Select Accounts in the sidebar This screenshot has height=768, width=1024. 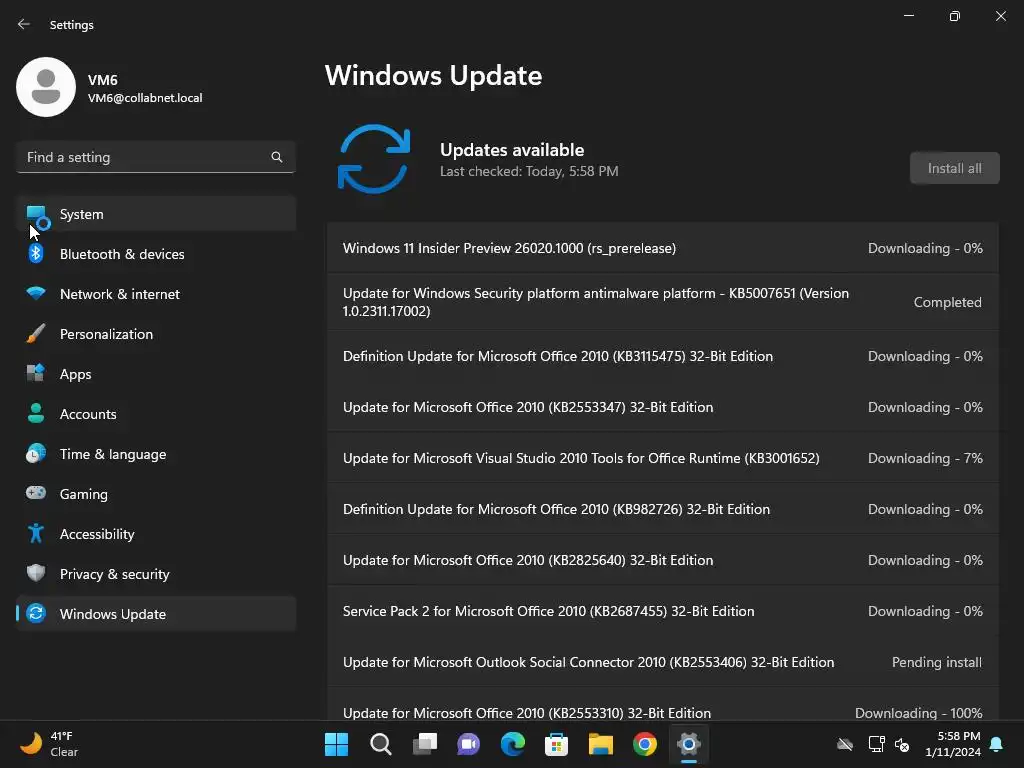point(156,413)
